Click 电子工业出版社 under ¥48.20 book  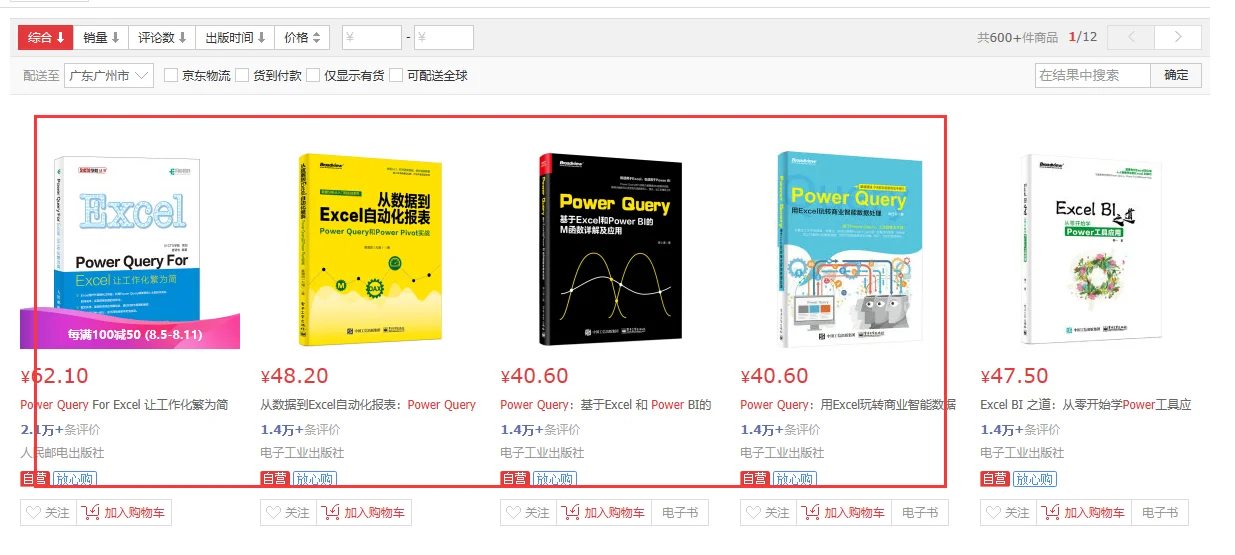[302, 453]
